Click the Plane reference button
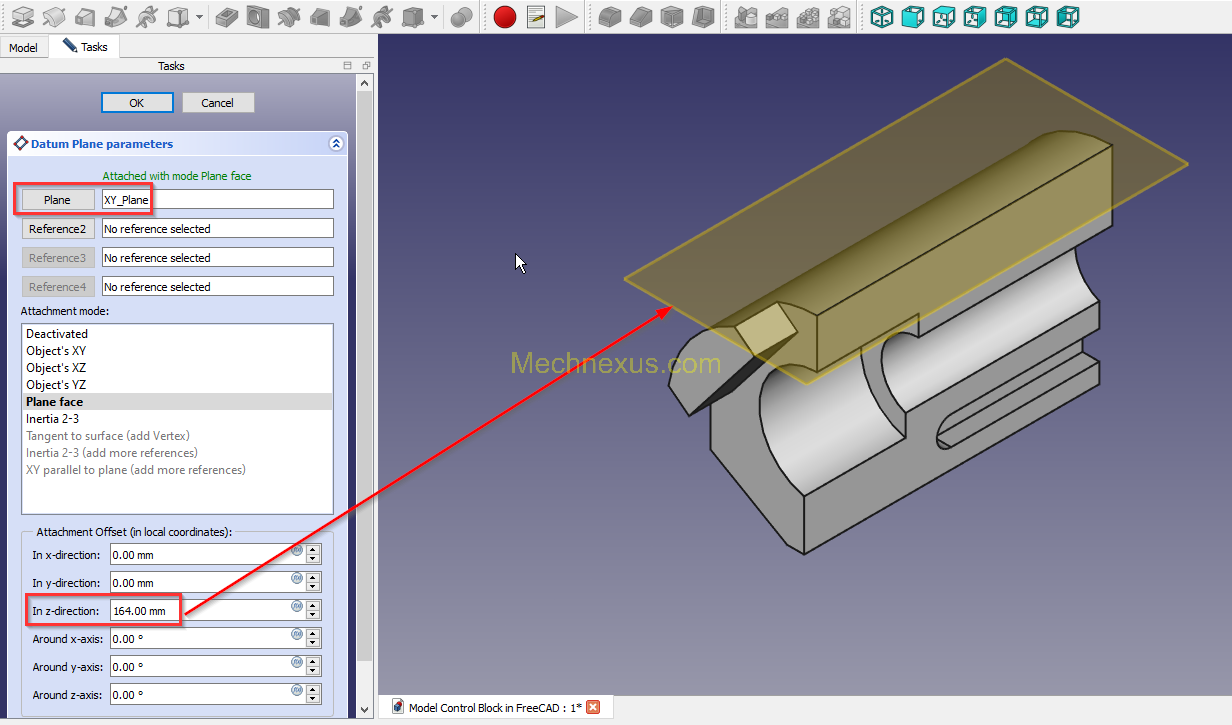1232x725 pixels. coord(57,200)
